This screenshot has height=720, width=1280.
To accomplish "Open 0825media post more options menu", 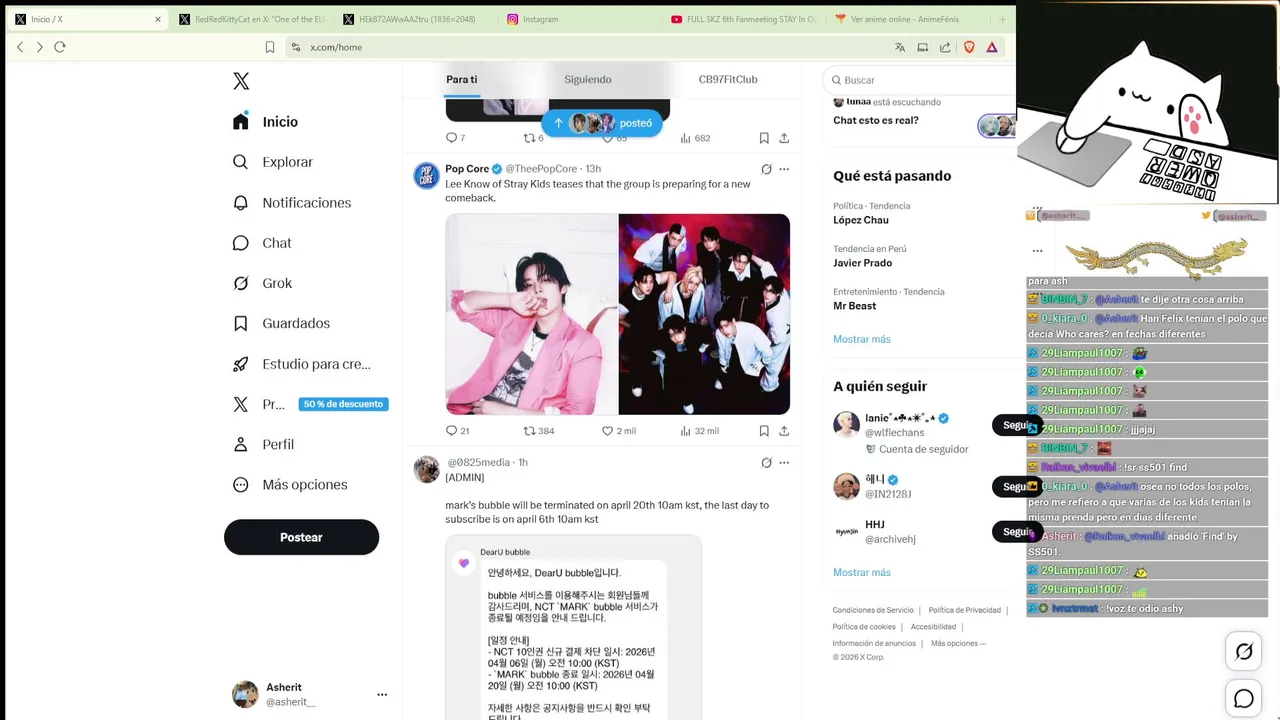I will [x=784, y=463].
